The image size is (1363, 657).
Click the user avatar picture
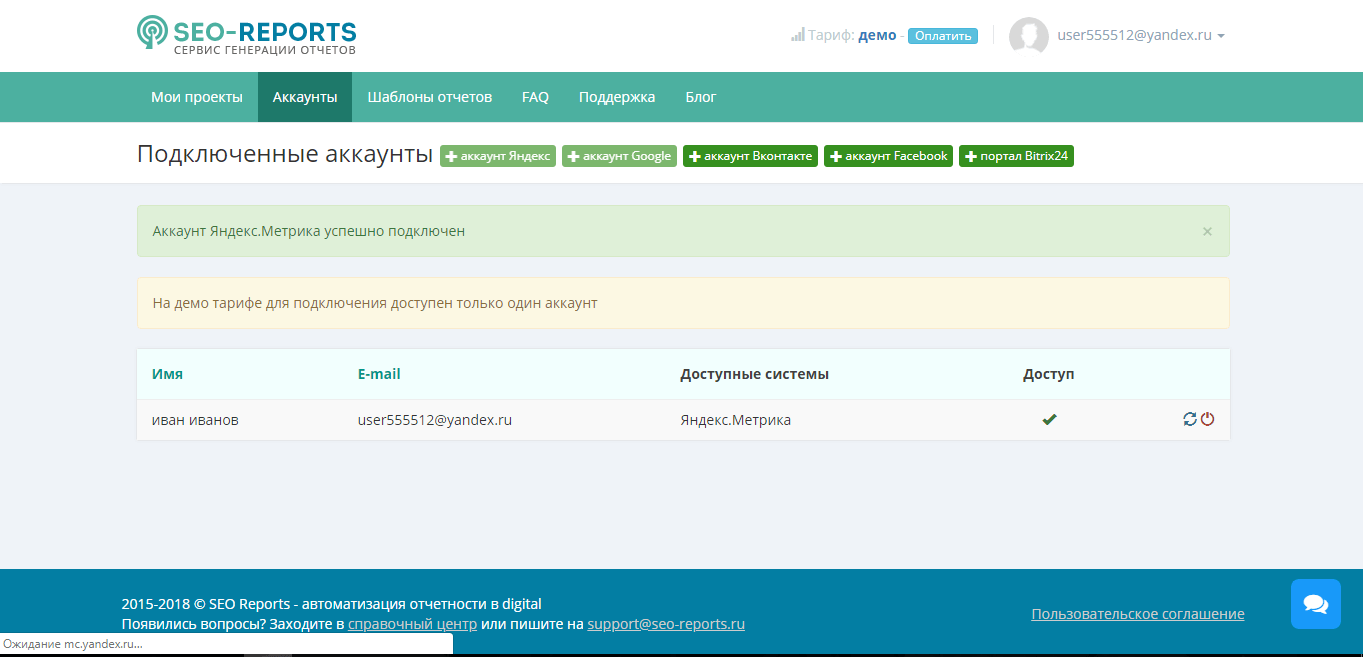pyautogui.click(x=1028, y=36)
